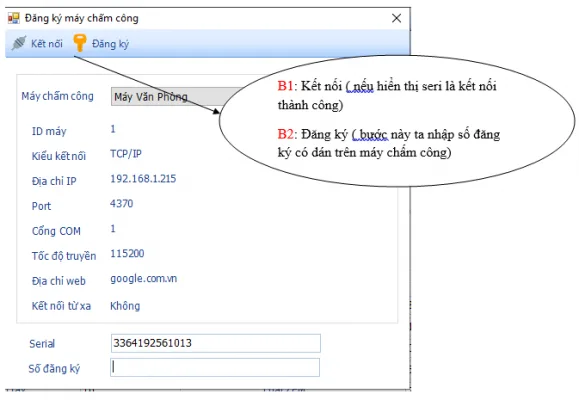Click the Địa chỉ IP label
Viewport: 579px width, 400px height.
54,181
